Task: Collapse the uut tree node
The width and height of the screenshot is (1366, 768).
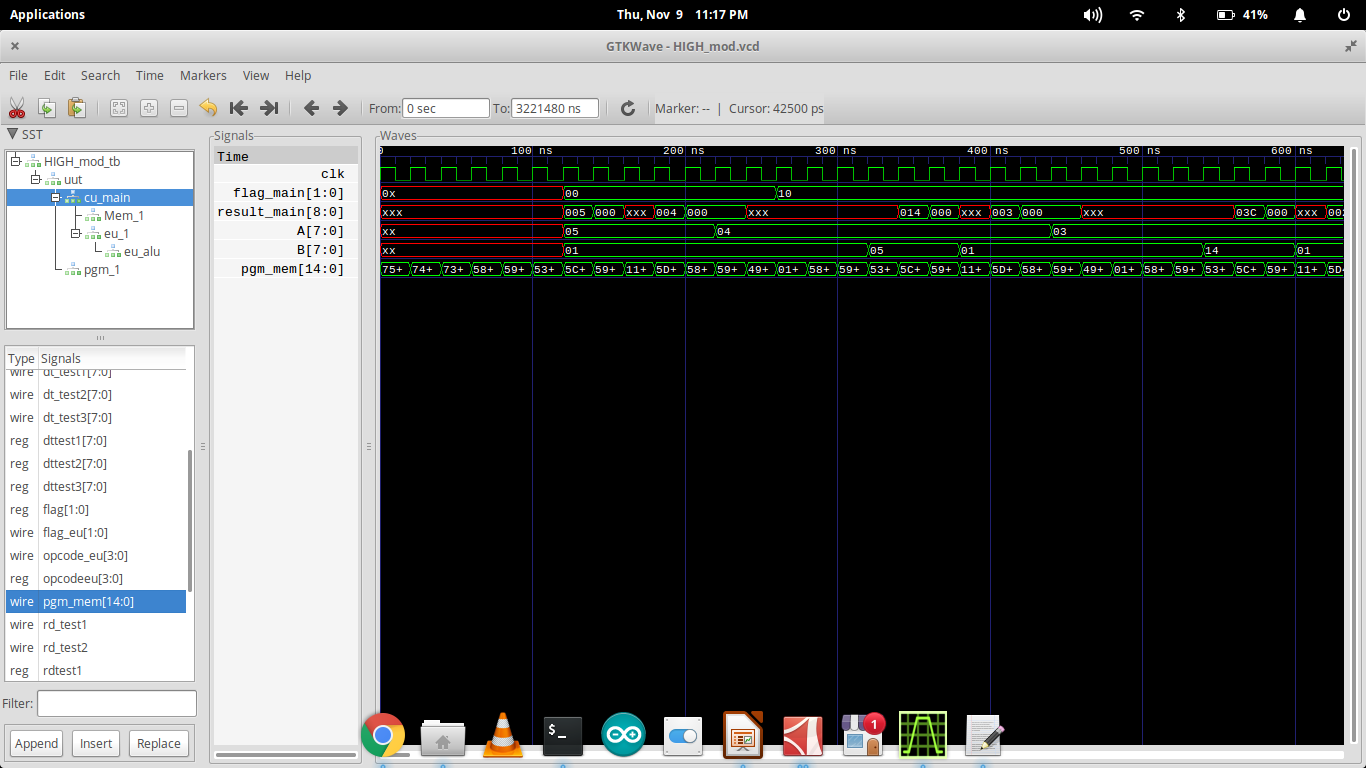Action: click(x=35, y=178)
